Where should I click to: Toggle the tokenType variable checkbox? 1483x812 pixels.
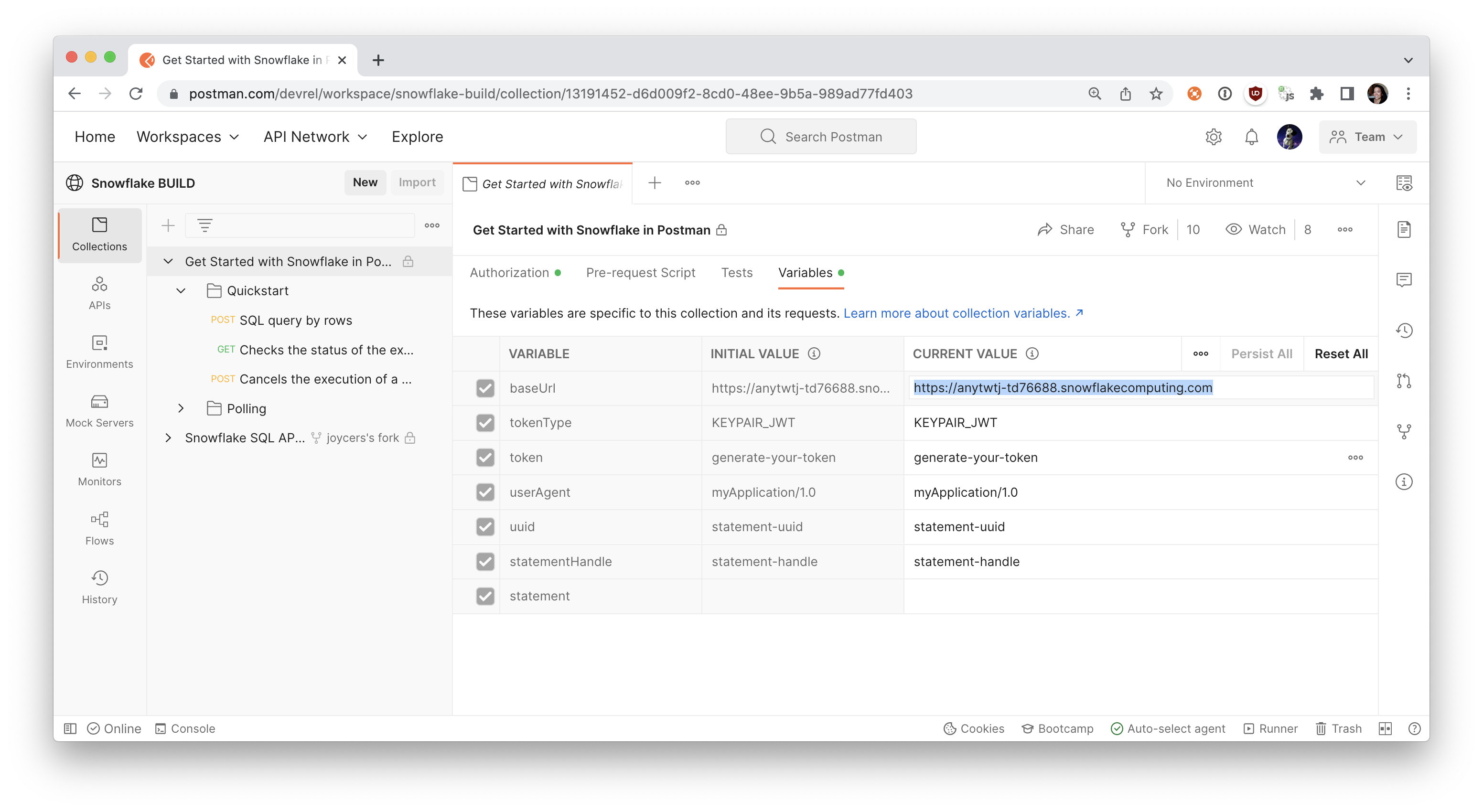[485, 422]
